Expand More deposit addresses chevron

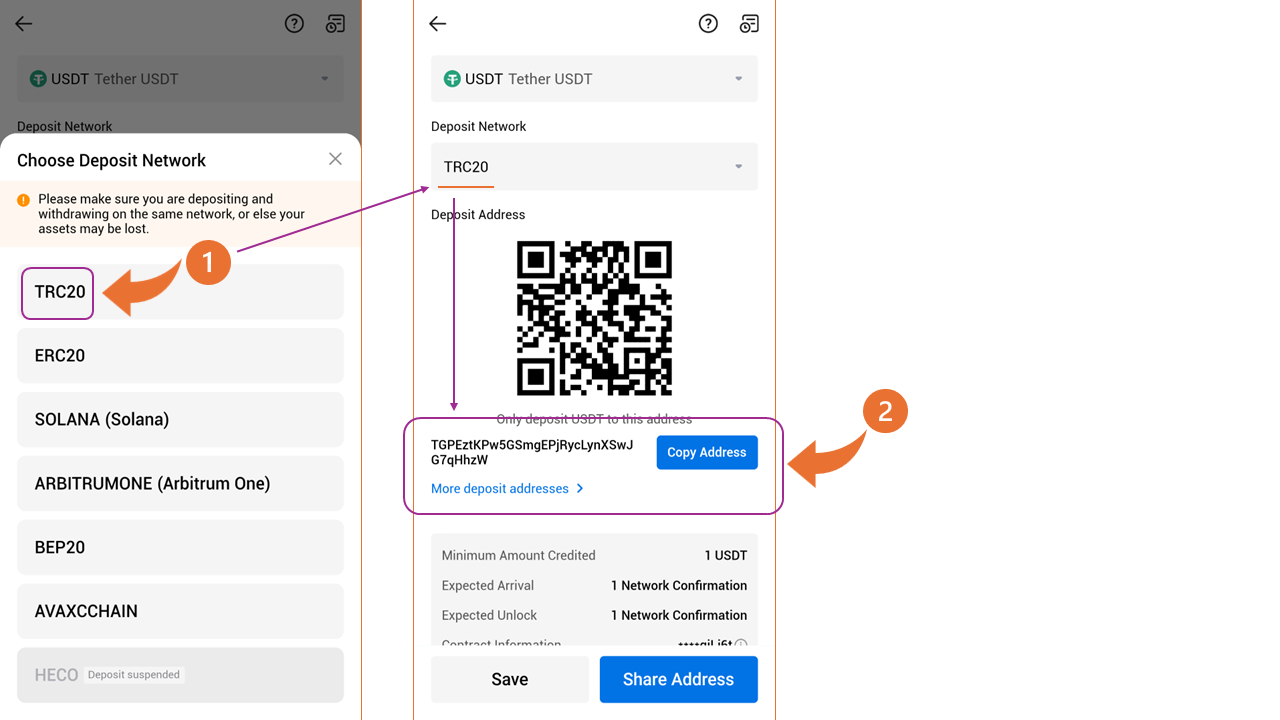pos(580,489)
